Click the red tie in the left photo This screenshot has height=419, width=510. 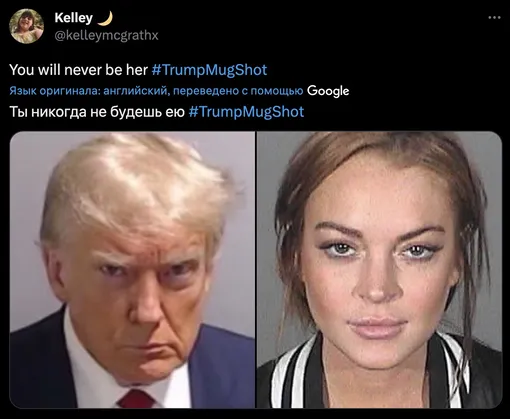[x=137, y=399]
